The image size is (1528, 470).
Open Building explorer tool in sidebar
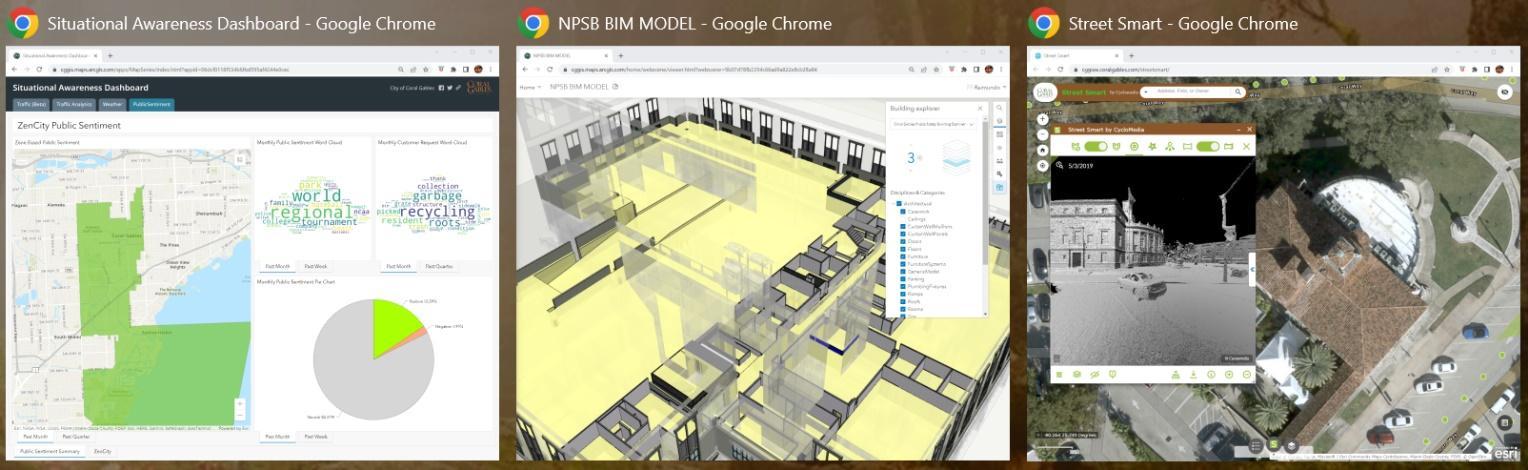pyautogui.click(x=999, y=185)
